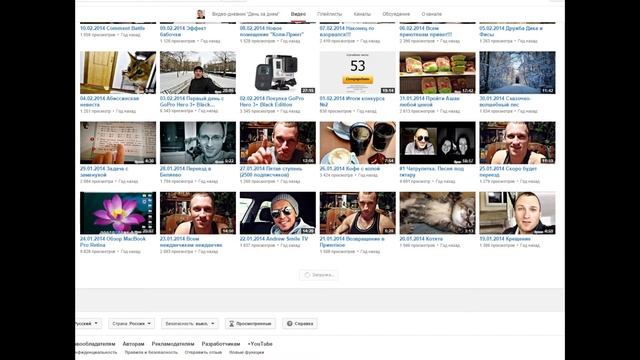Open 'Отправить отзыв' footer link
Image resolution: width=640 pixels, height=360 pixels.
pyautogui.click(x=203, y=352)
